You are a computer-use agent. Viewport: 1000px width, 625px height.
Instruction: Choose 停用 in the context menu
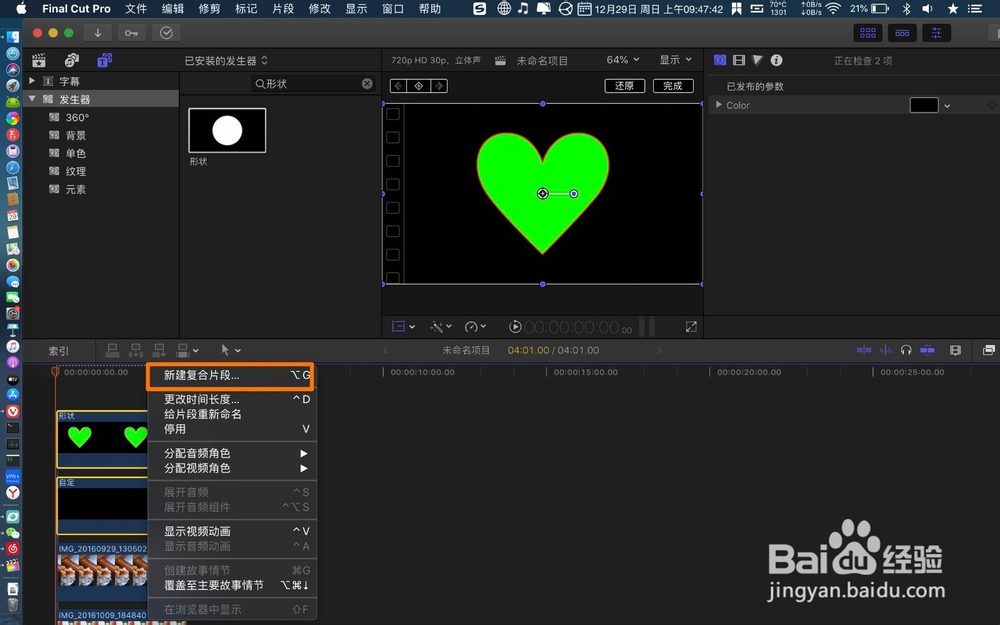point(232,429)
